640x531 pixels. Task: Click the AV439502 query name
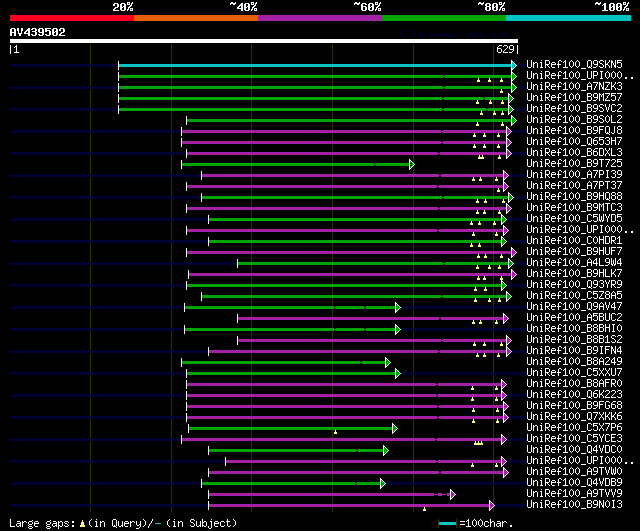click(x=38, y=32)
